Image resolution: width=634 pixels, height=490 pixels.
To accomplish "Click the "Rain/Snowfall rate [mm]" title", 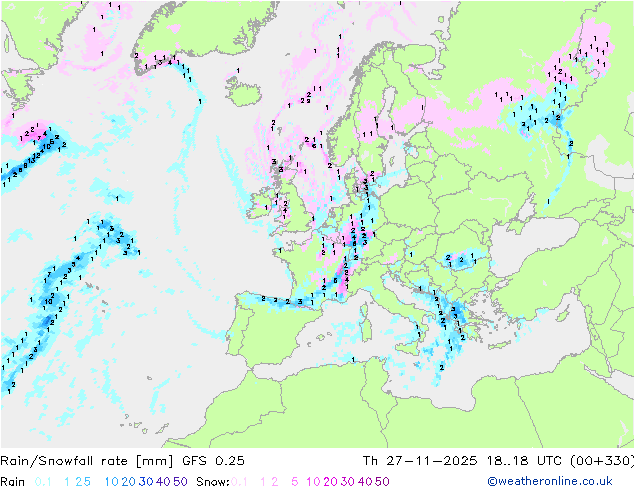I will coord(87,460).
